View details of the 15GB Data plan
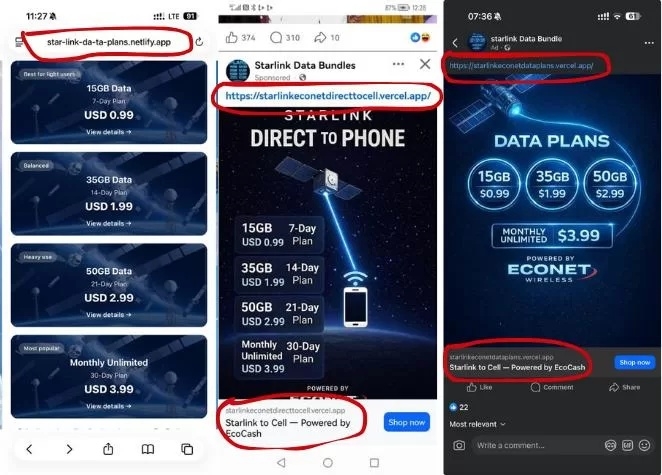Screen dimensions: 662x475 (x=109, y=132)
